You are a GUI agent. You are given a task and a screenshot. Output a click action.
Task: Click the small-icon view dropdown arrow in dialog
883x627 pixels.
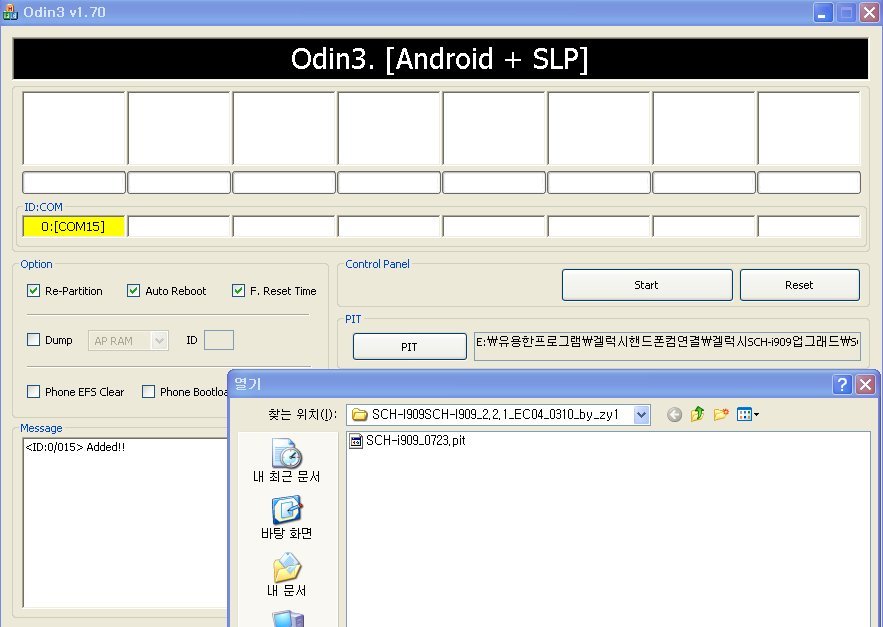tap(756, 415)
